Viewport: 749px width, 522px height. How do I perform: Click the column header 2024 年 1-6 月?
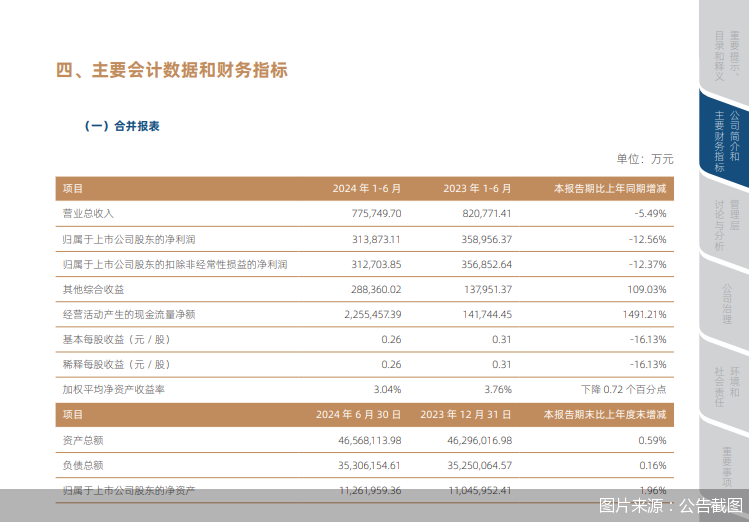pyautogui.click(x=367, y=189)
